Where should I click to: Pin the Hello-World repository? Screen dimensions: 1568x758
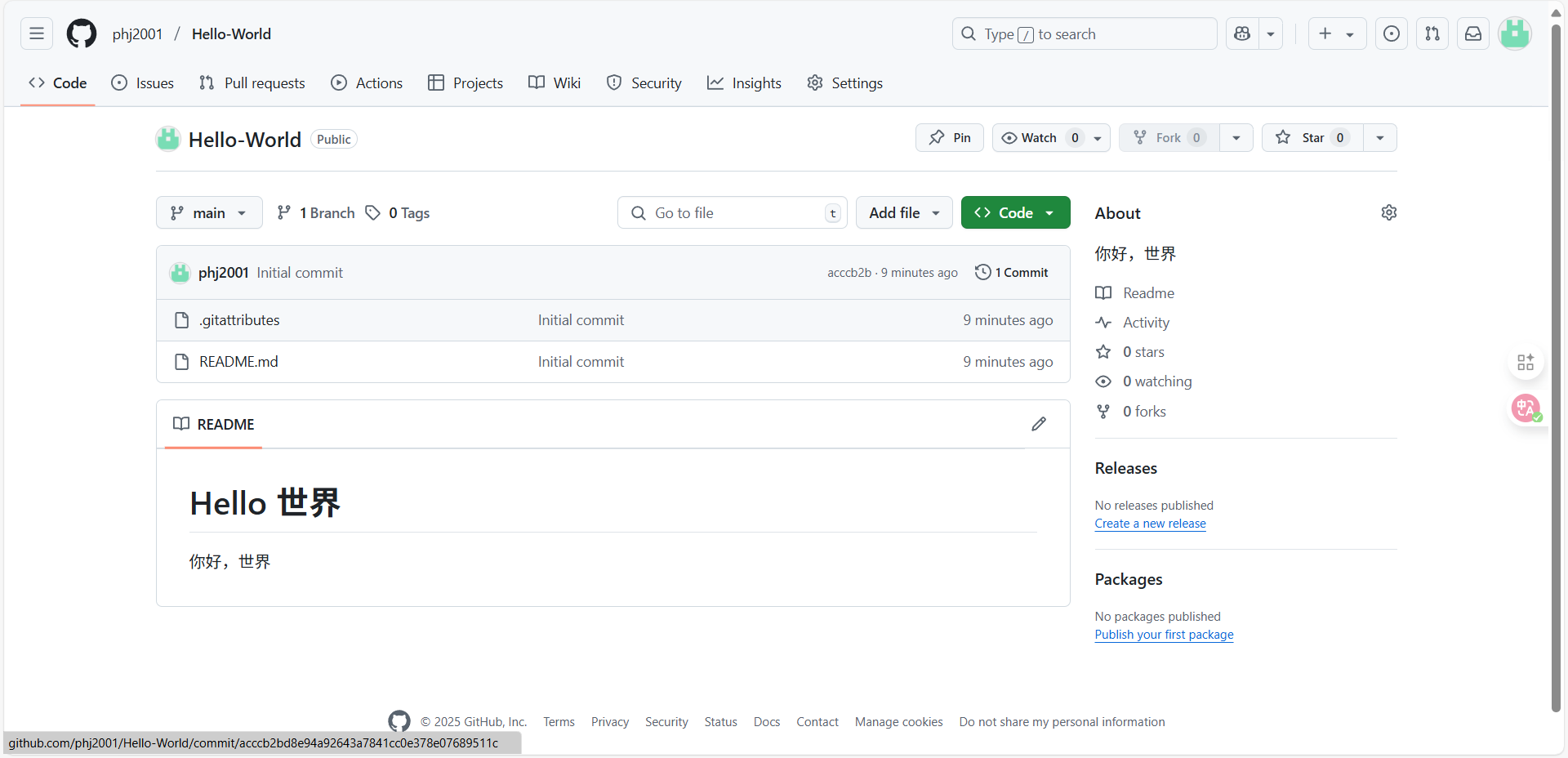tap(949, 137)
